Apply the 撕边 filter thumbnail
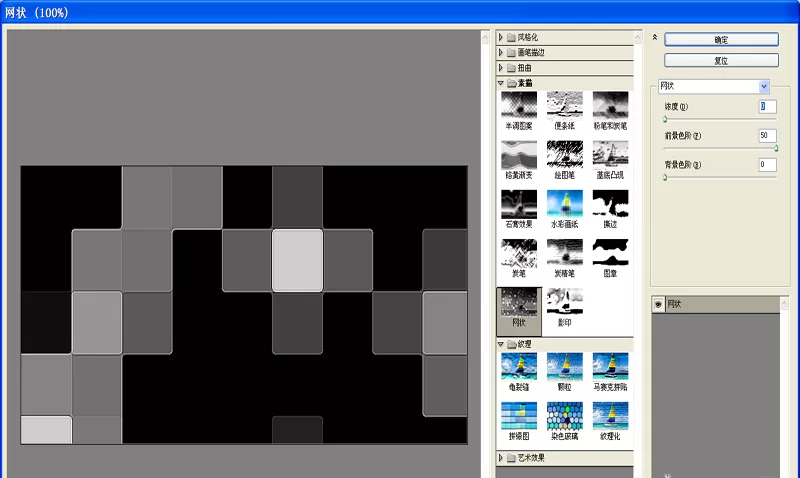Viewport: 800px width, 478px height. tap(610, 204)
